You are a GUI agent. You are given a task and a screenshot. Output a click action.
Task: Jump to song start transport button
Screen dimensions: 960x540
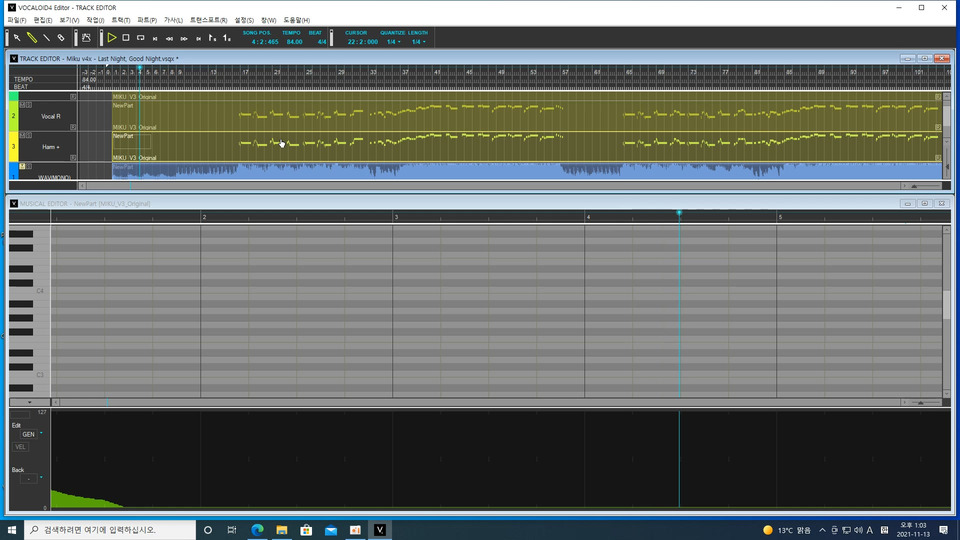(x=155, y=39)
